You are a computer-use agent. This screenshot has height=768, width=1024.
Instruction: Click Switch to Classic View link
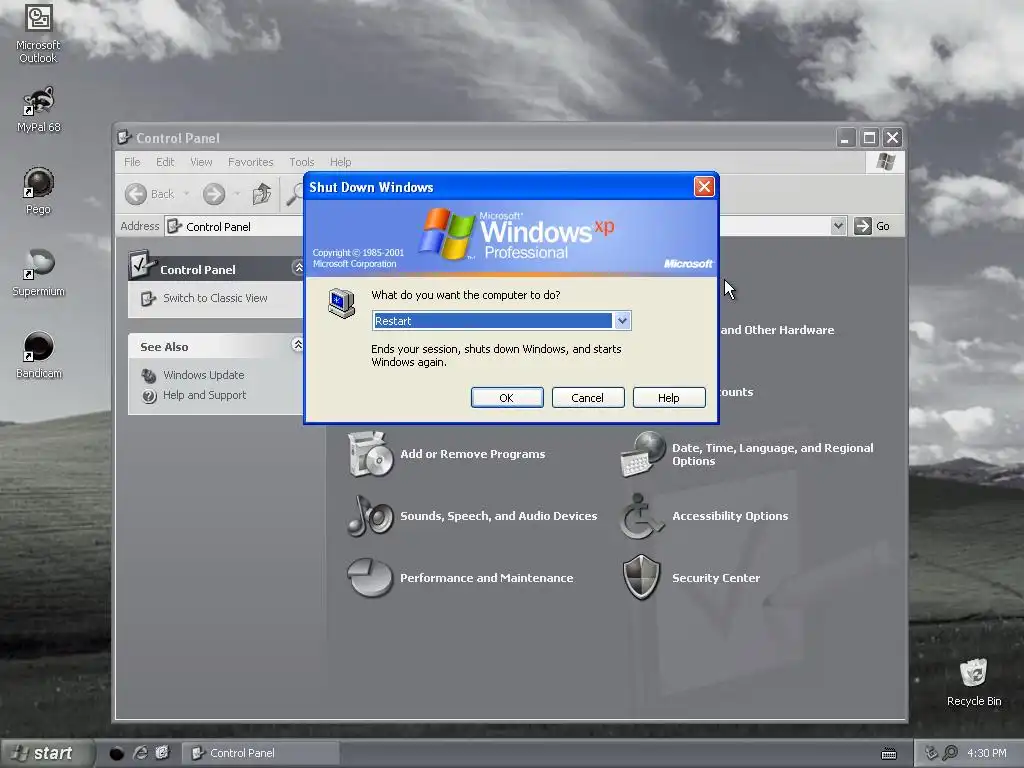[215, 298]
